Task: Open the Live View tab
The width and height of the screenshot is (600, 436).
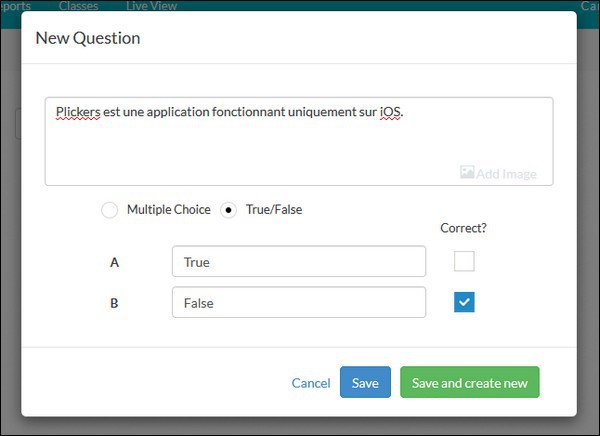Action: pyautogui.click(x=151, y=6)
